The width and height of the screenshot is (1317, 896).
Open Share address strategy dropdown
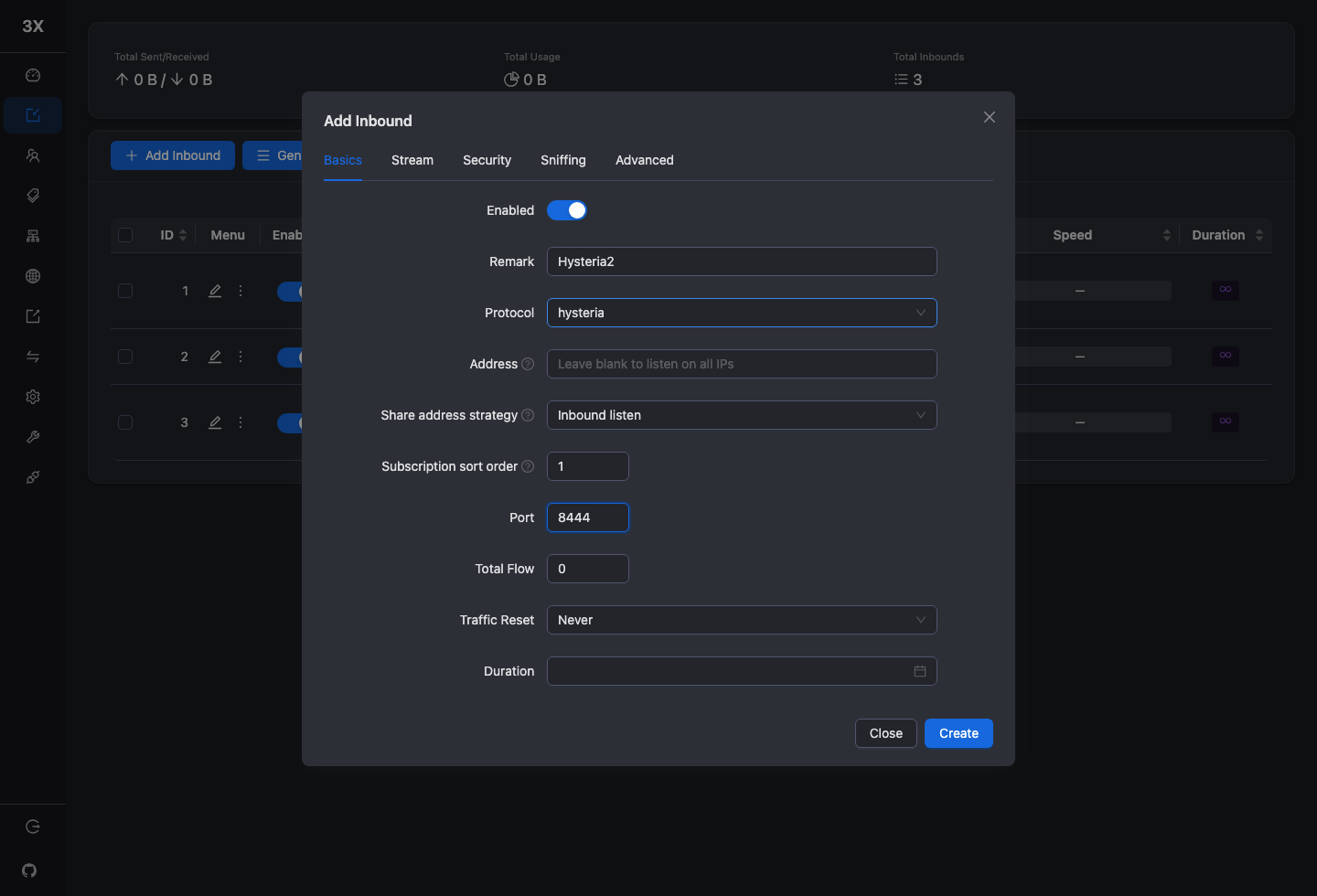click(x=742, y=415)
